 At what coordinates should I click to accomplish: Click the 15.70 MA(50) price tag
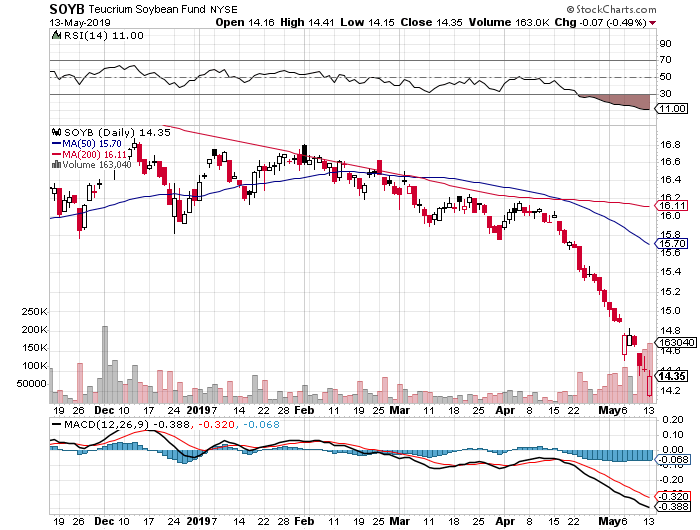pos(671,244)
